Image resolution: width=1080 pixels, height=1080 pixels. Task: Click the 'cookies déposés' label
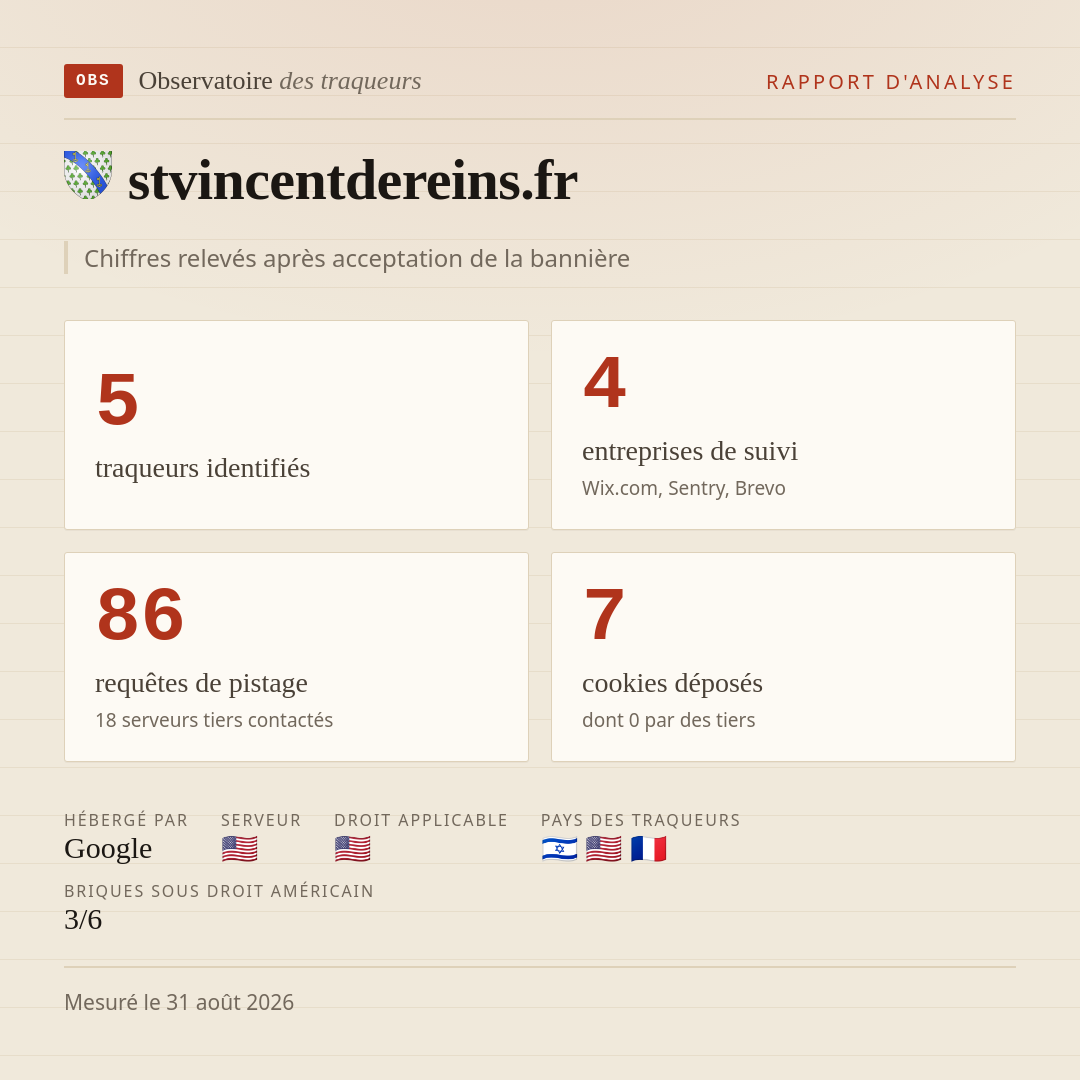[x=672, y=683]
